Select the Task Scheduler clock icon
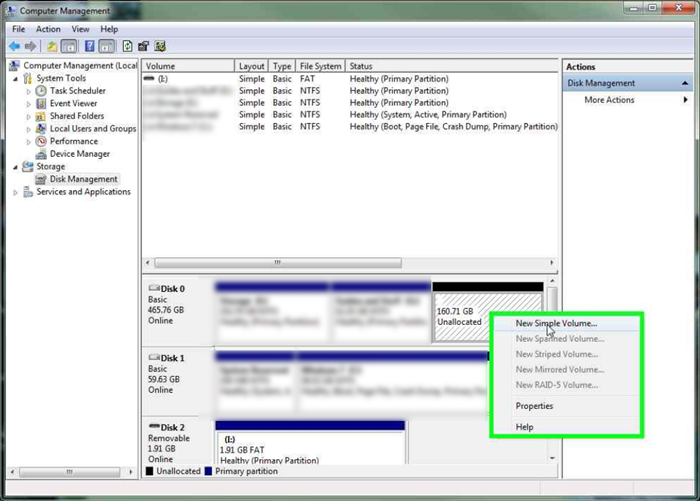Image resolution: width=700 pixels, height=501 pixels. click(41, 91)
